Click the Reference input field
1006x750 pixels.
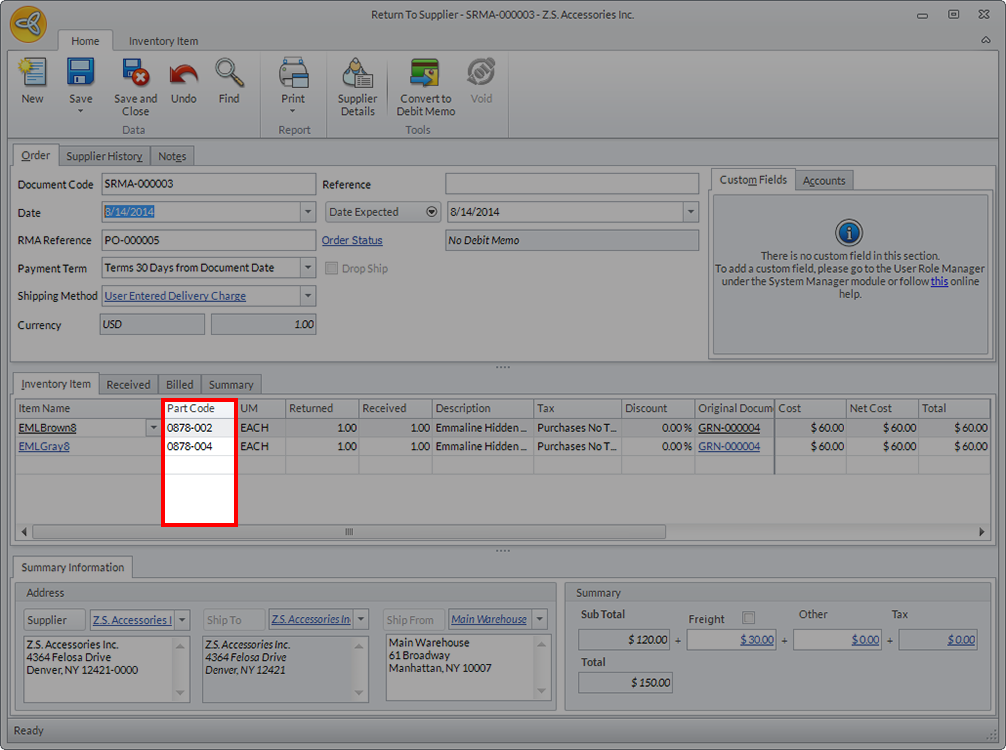571,184
